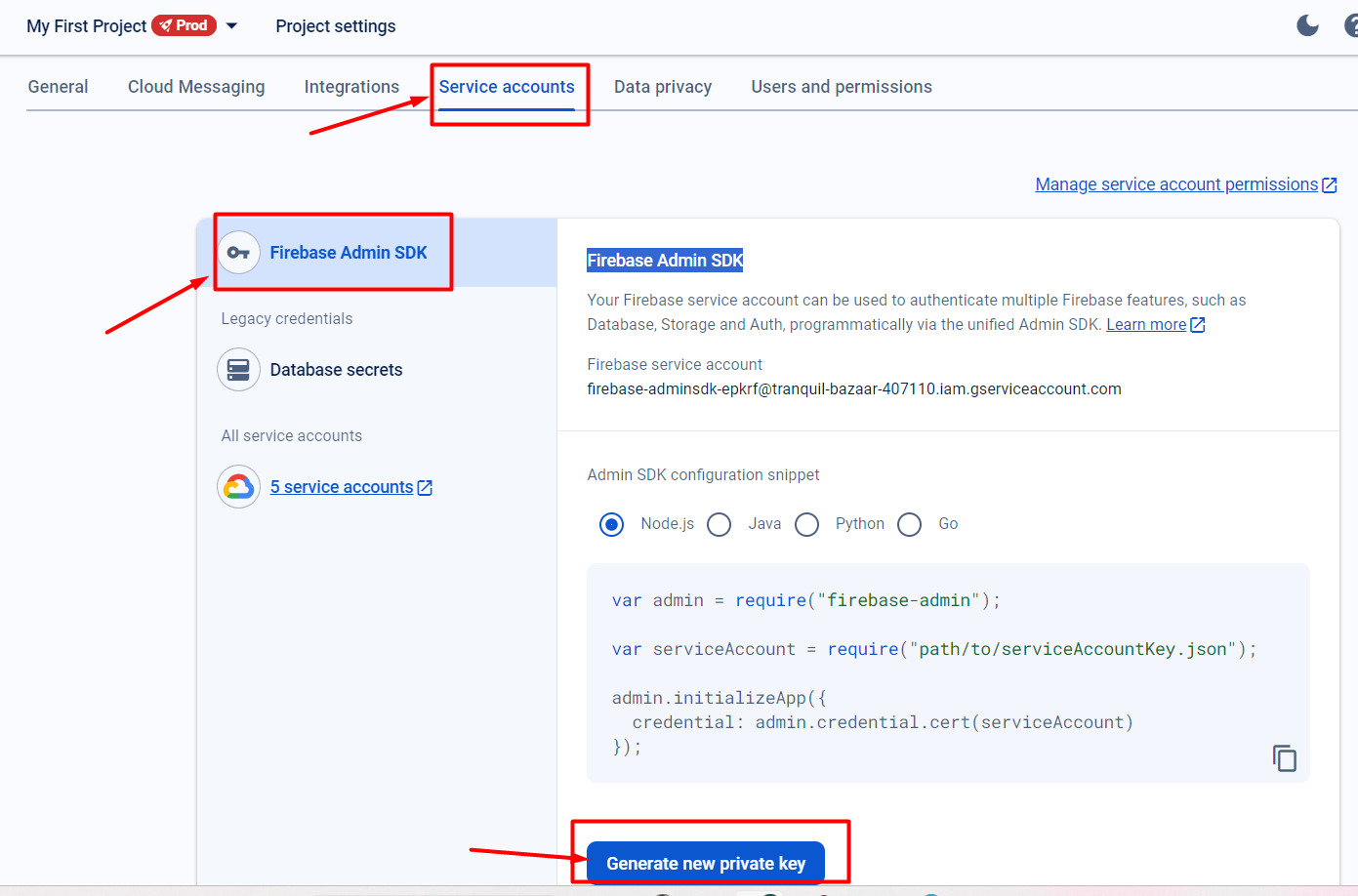1358x896 pixels.
Task: Open Users and permissions tab
Action: (842, 87)
